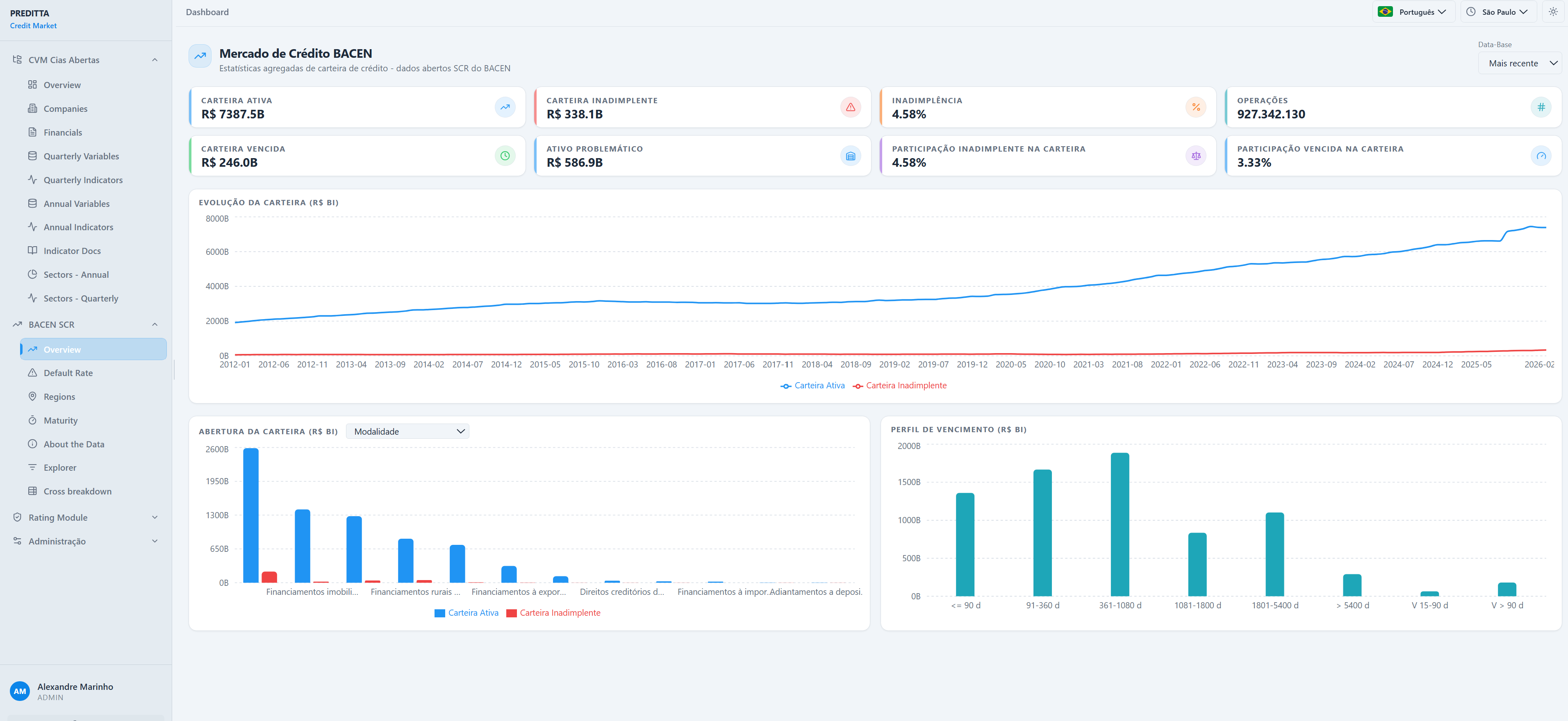Open the São Paulo timezone selector
Viewport: 1568px width, 721px height.
(1497, 12)
